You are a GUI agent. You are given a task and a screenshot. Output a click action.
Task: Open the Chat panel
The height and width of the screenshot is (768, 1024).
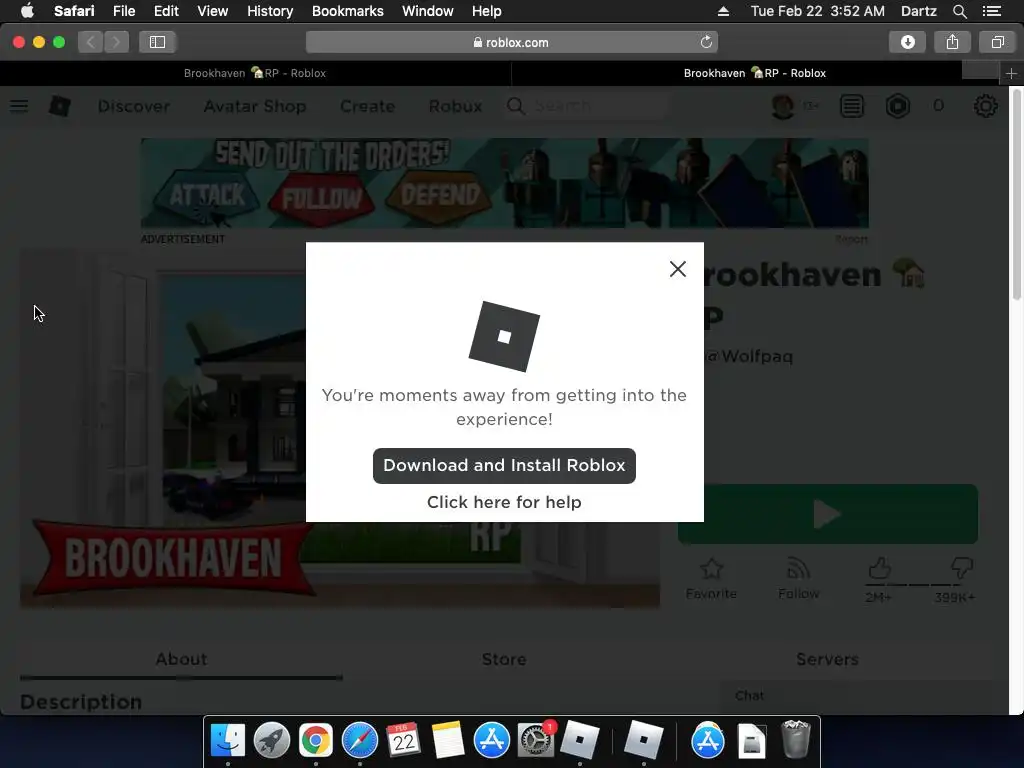pyautogui.click(x=856, y=696)
